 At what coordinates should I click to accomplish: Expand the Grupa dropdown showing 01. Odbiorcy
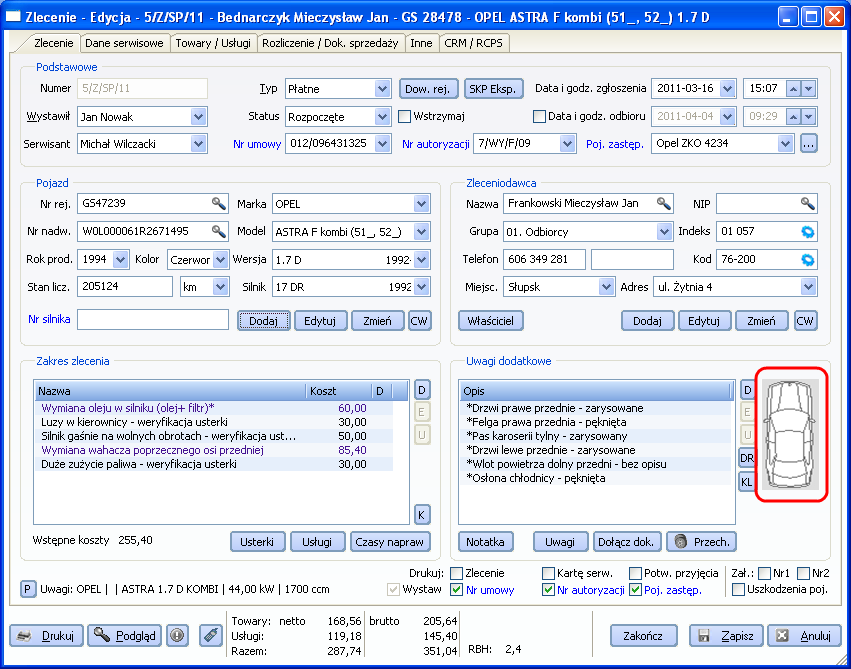click(664, 232)
